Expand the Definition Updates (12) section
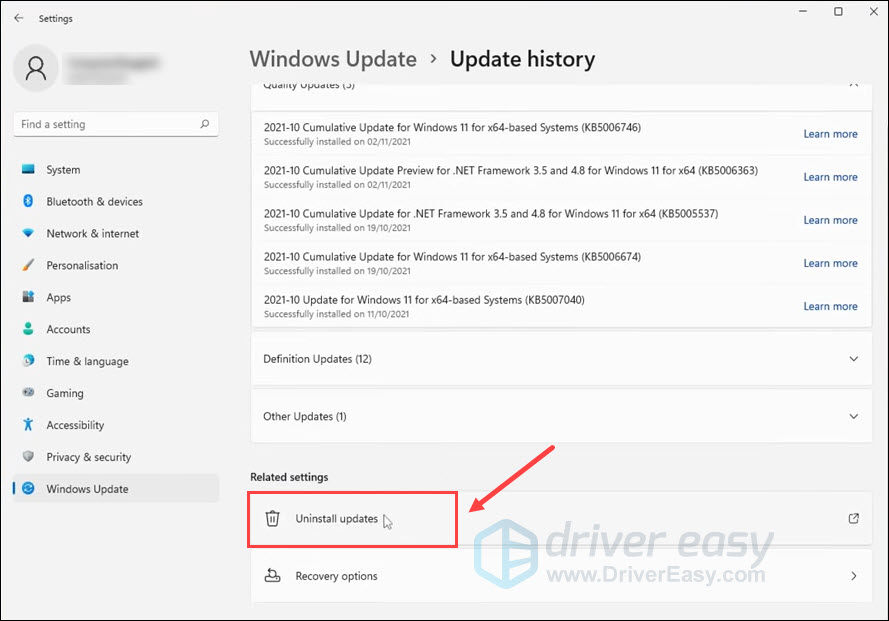 tap(561, 359)
